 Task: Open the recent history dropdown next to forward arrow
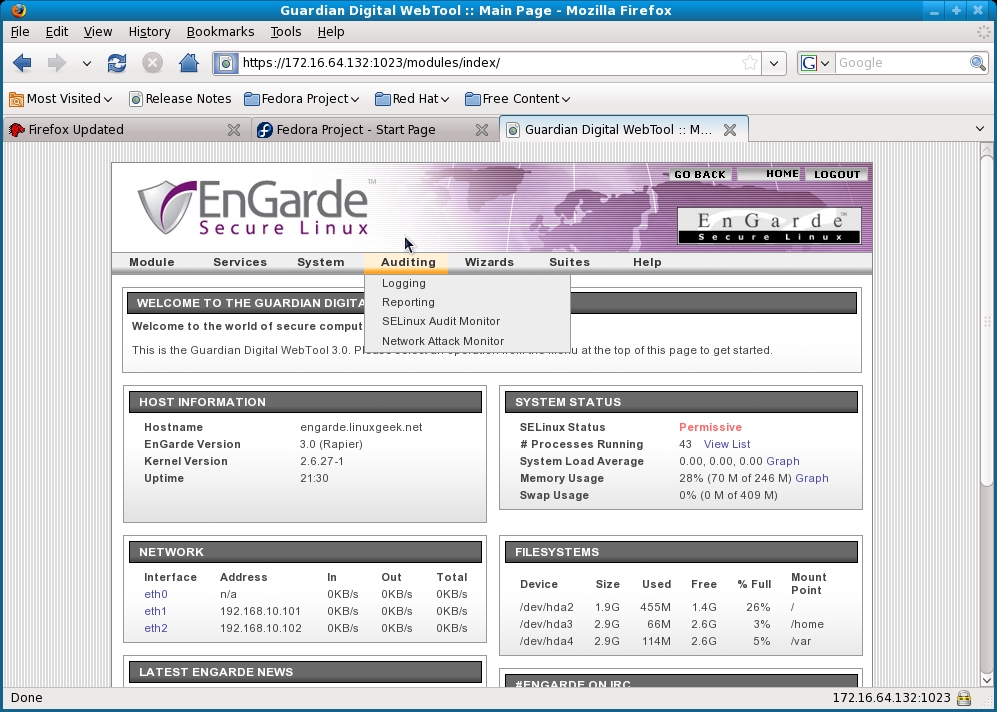(x=87, y=63)
